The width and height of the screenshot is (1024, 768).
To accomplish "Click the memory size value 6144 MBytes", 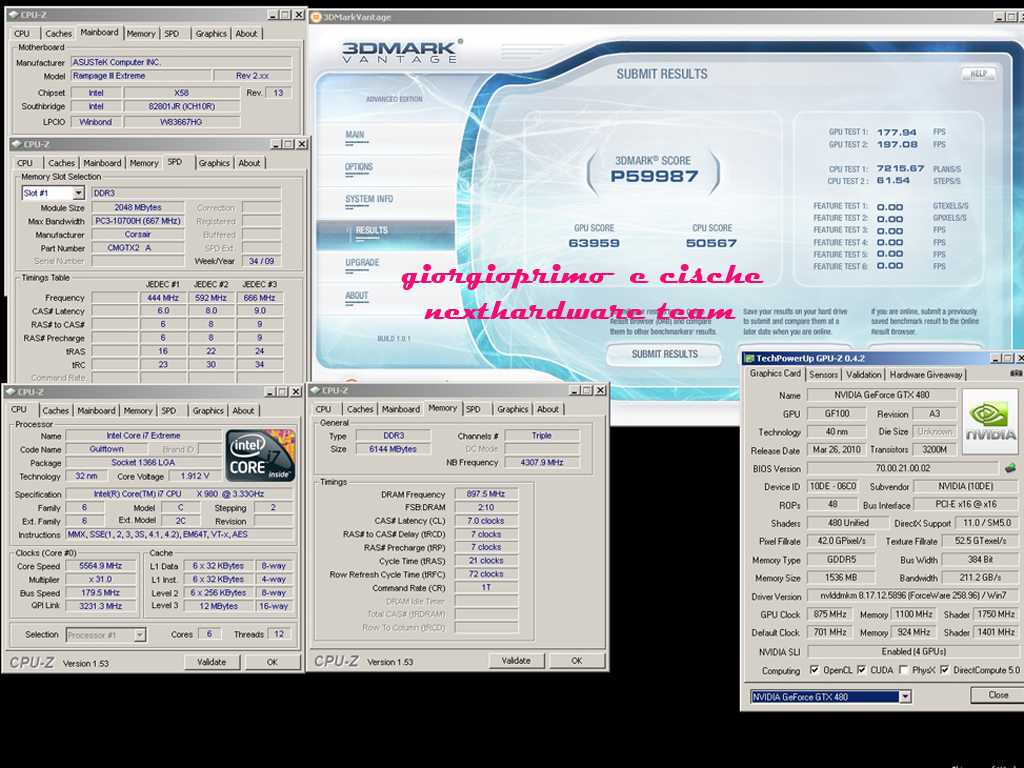I will [392, 449].
